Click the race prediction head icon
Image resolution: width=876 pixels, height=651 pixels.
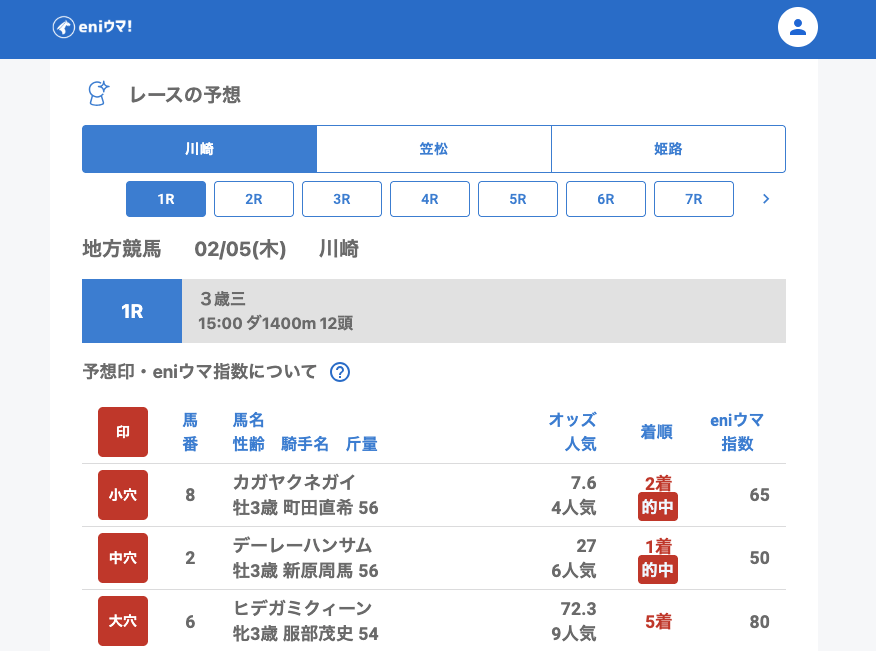click(98, 94)
